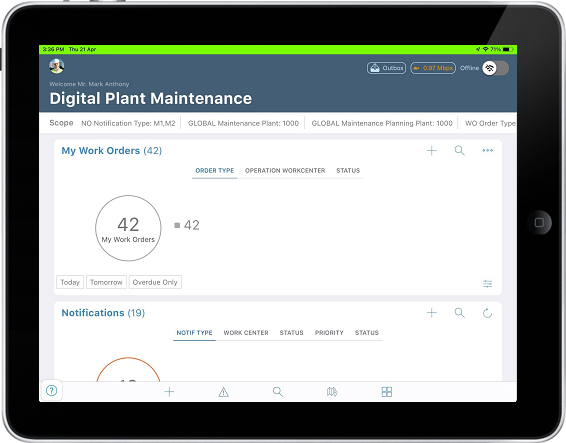This screenshot has height=443, width=566.
Task: Add a new work order with plus icon
Action: pos(432,151)
